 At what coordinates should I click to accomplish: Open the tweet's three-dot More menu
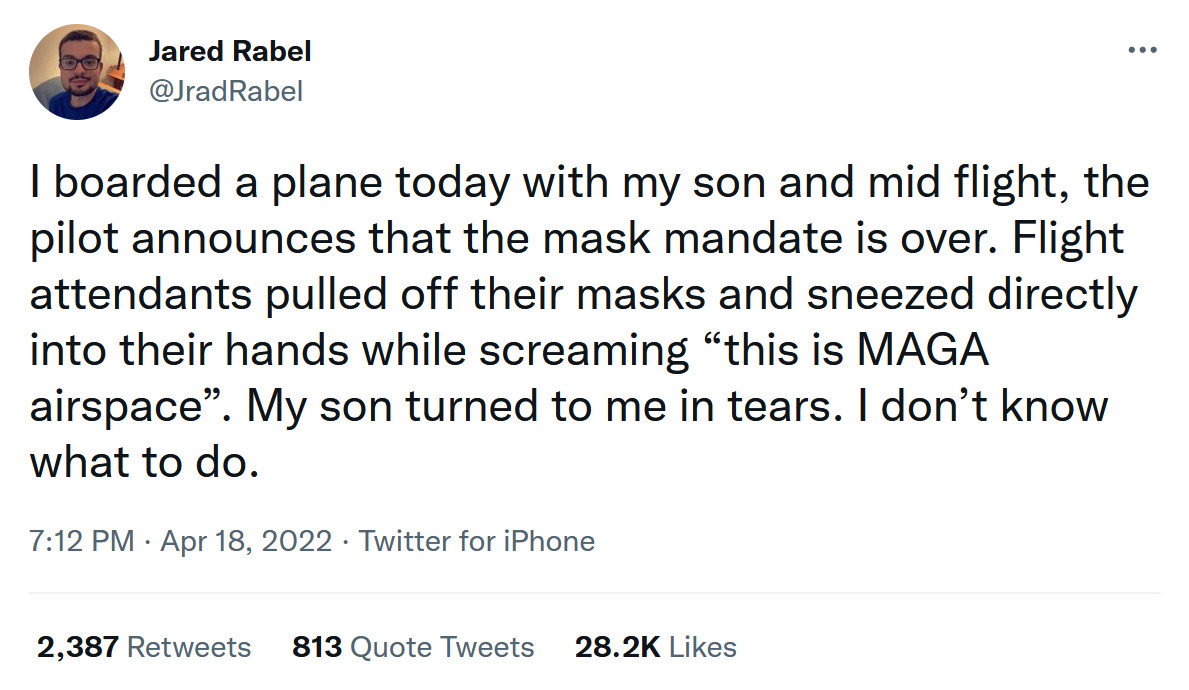tap(1141, 50)
